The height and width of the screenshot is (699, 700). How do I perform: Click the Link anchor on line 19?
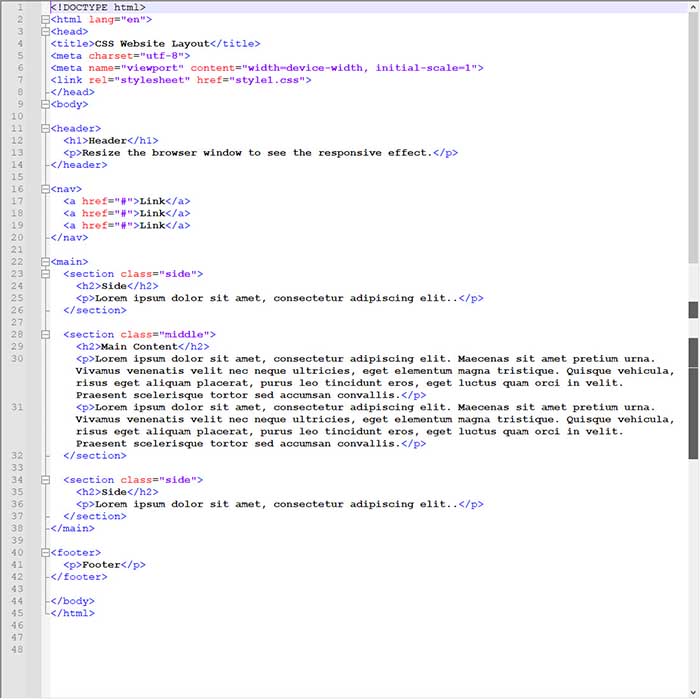(x=152, y=225)
